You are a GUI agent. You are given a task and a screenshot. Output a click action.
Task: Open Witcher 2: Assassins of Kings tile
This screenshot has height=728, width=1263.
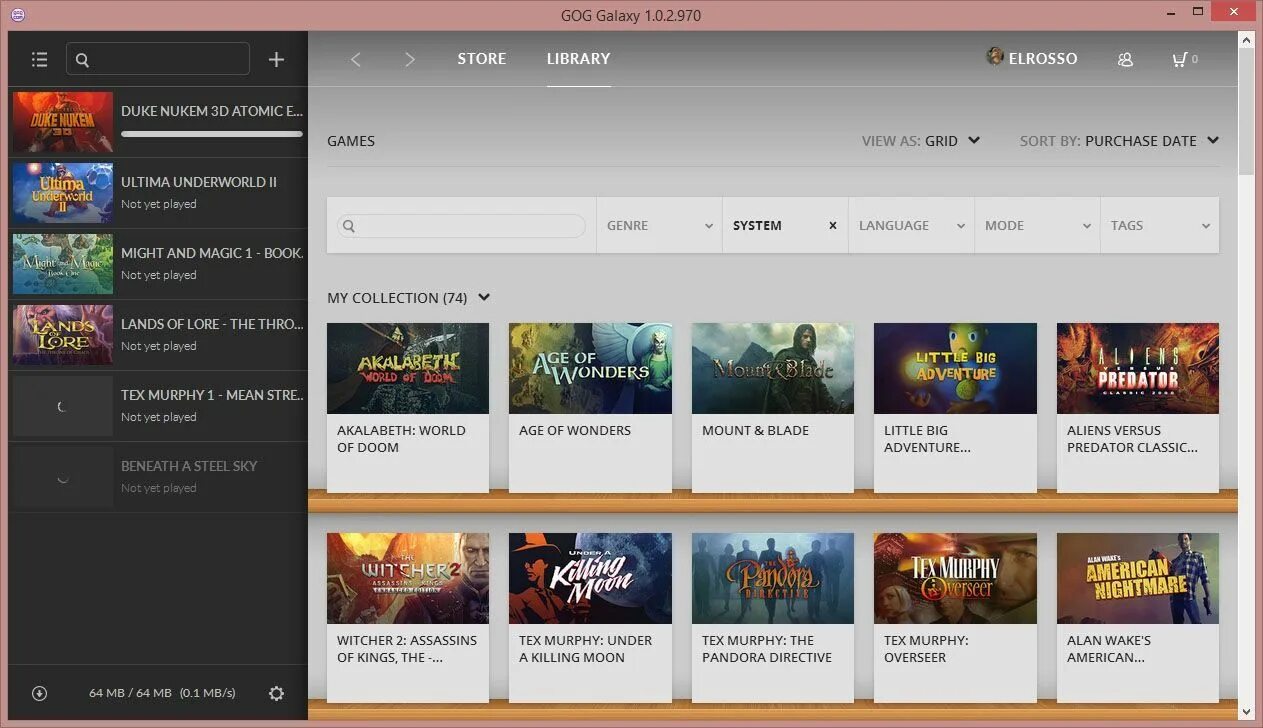[408, 617]
